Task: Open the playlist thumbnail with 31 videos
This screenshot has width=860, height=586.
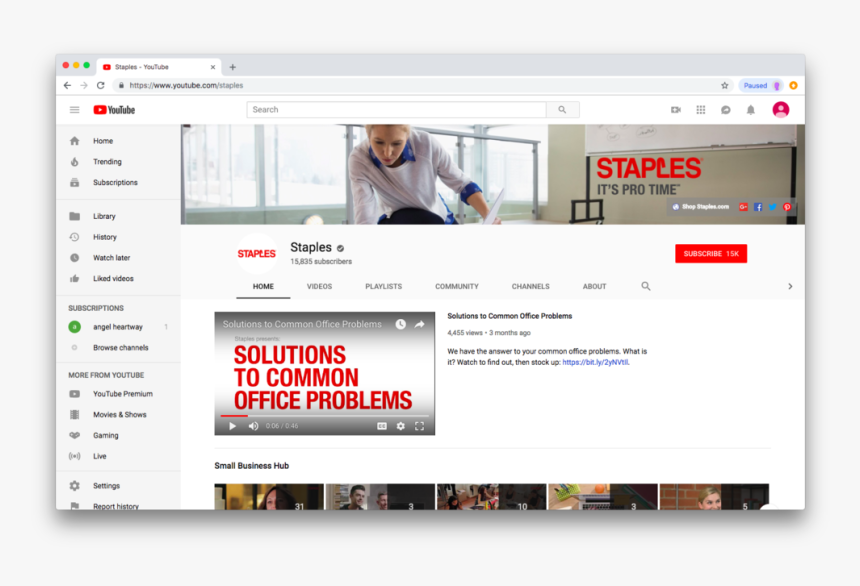Action: click(269, 497)
